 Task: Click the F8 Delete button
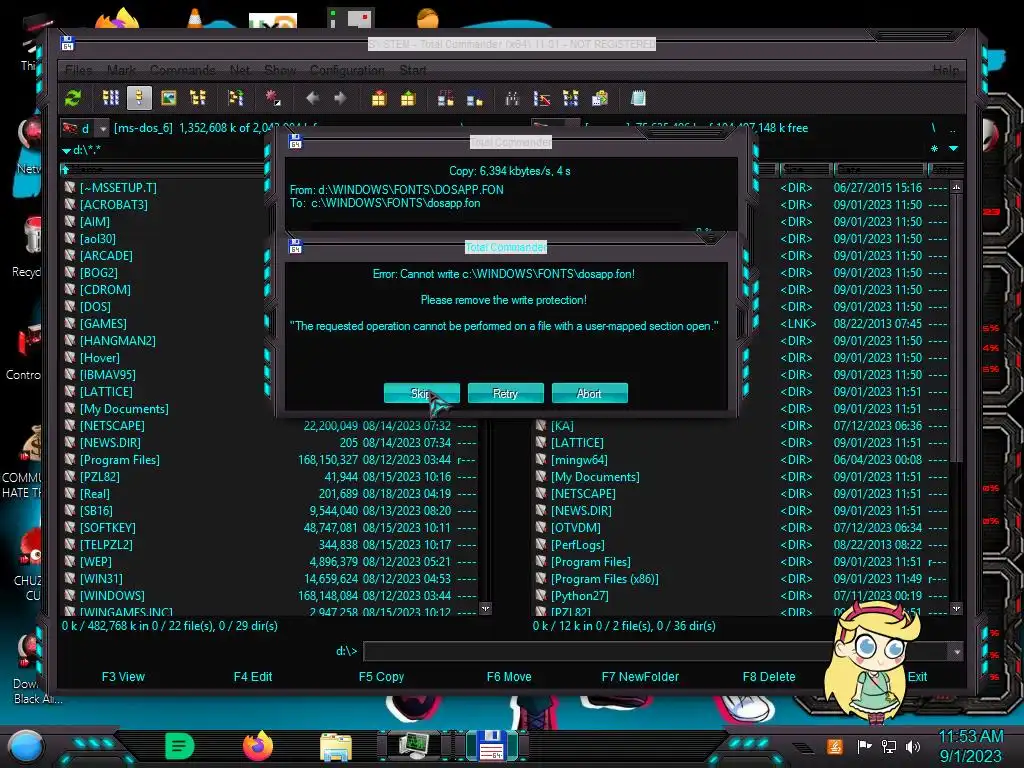click(x=769, y=677)
